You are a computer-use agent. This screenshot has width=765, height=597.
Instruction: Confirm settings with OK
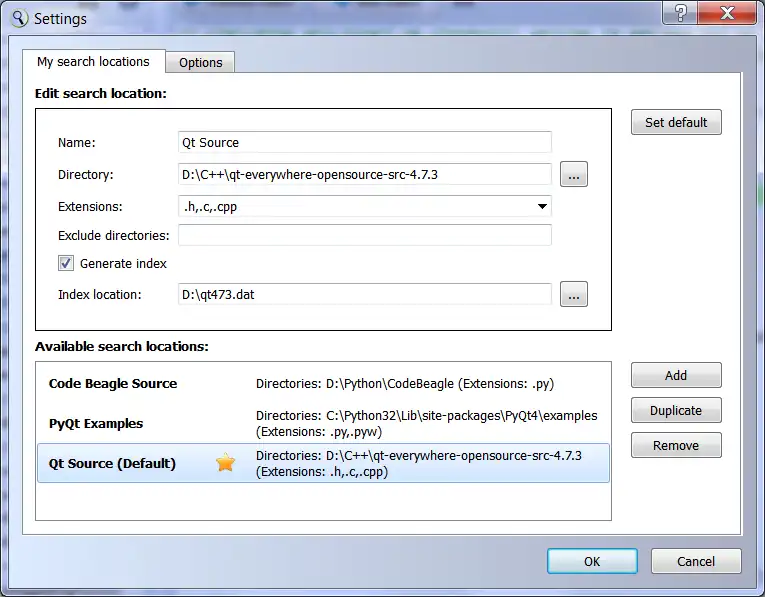click(592, 561)
